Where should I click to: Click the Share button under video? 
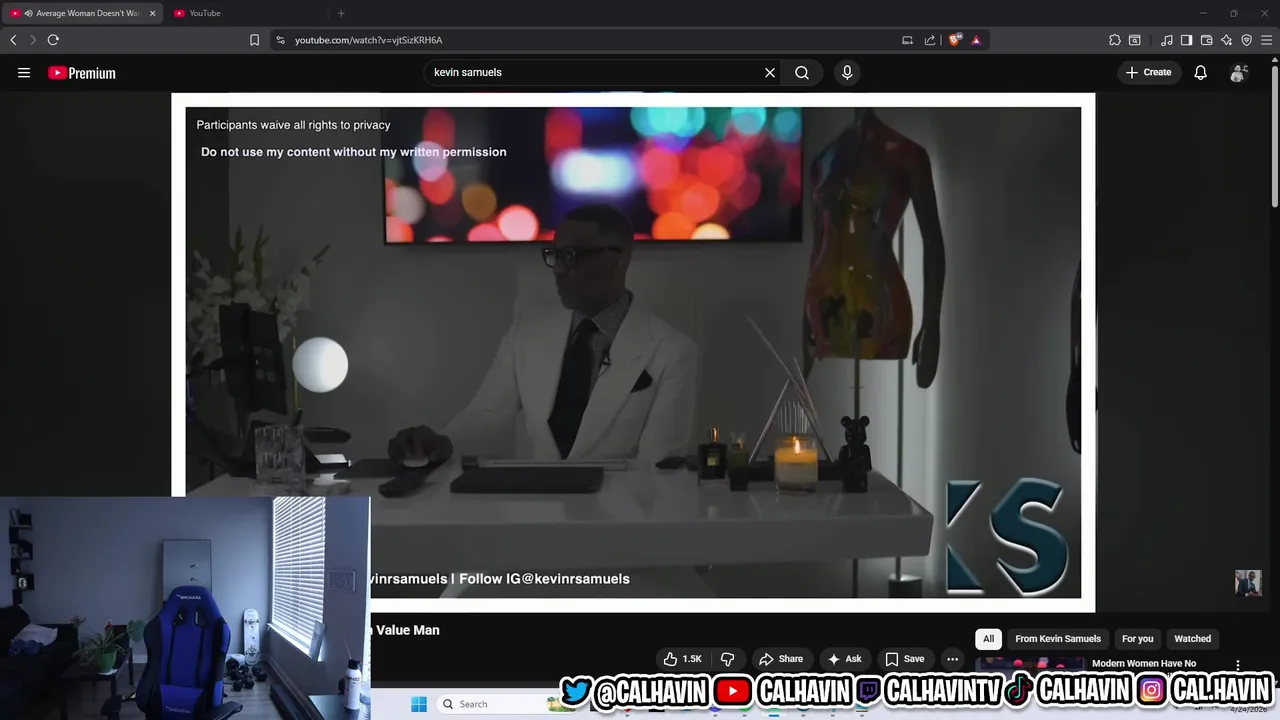click(781, 659)
